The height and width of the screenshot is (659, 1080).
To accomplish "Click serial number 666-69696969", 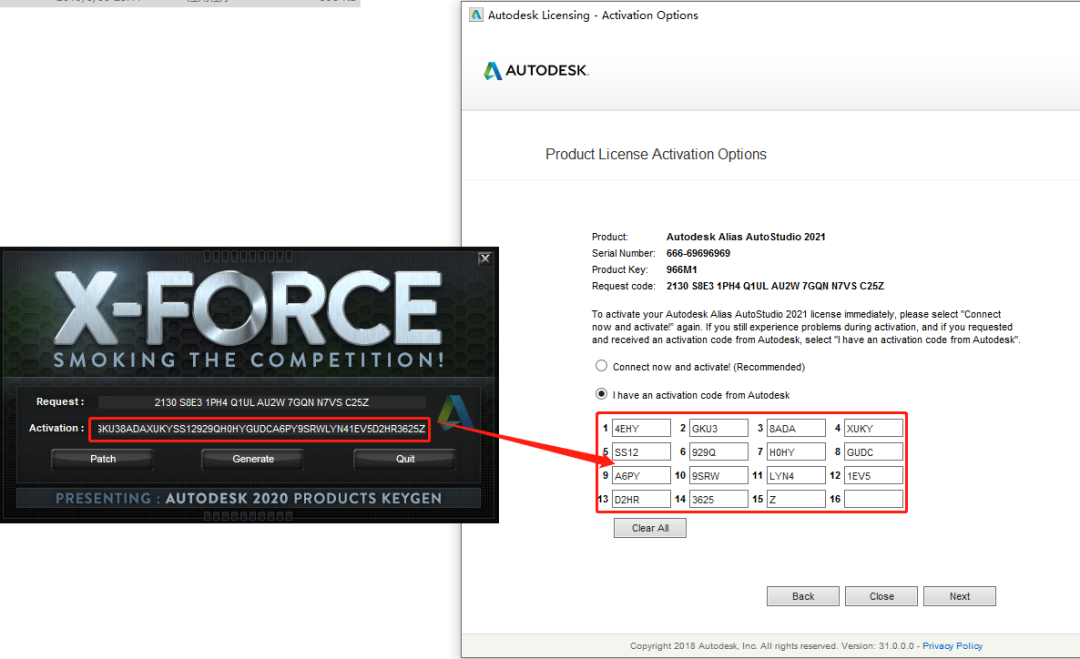I will pos(698,253).
